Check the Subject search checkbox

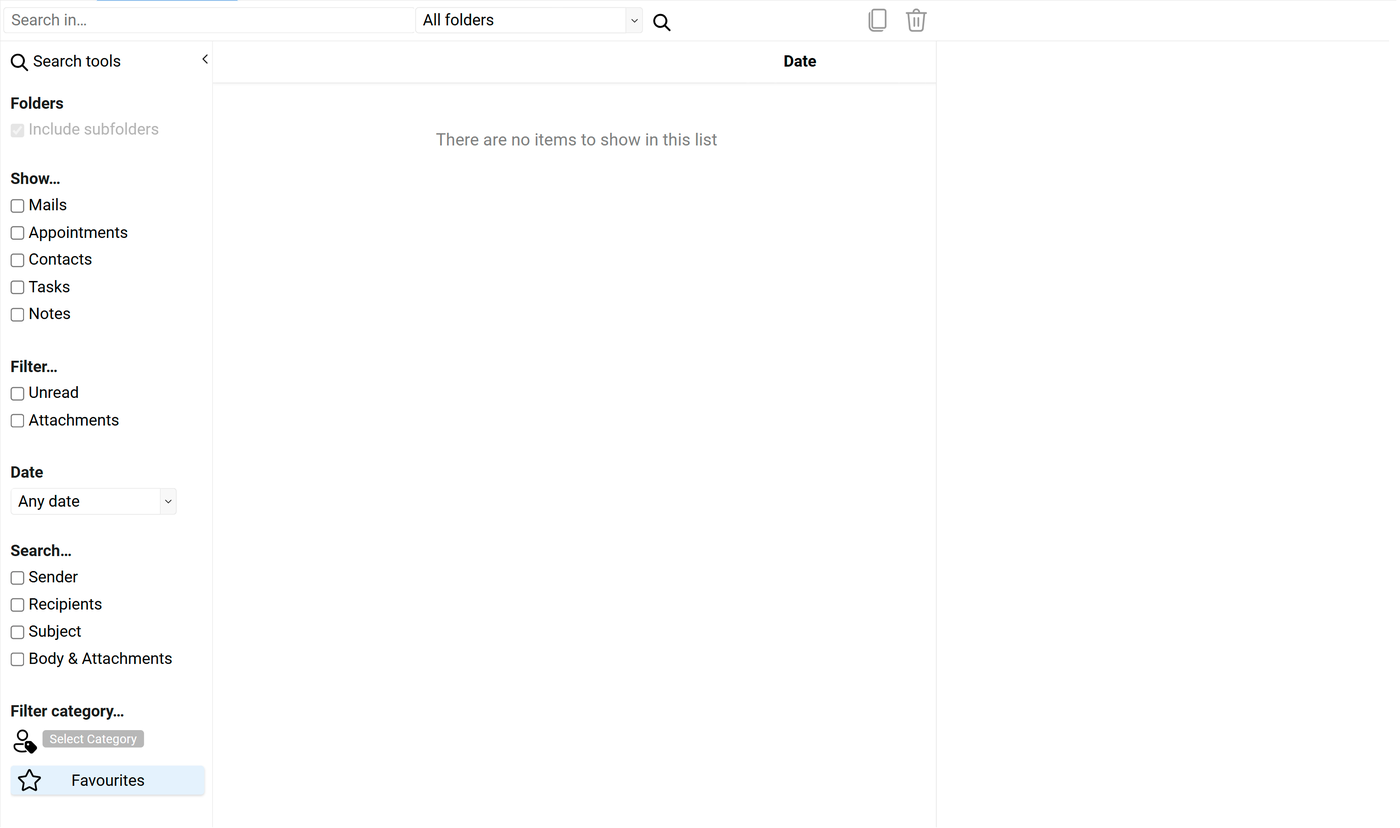point(17,632)
